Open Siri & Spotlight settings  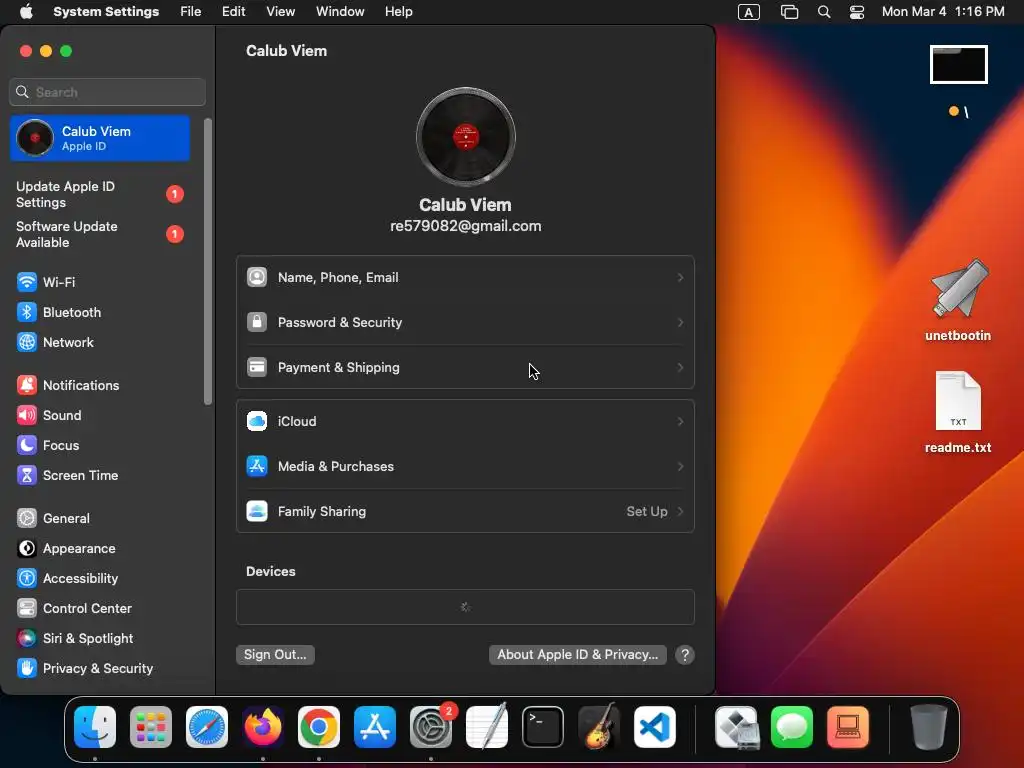tap(74, 639)
